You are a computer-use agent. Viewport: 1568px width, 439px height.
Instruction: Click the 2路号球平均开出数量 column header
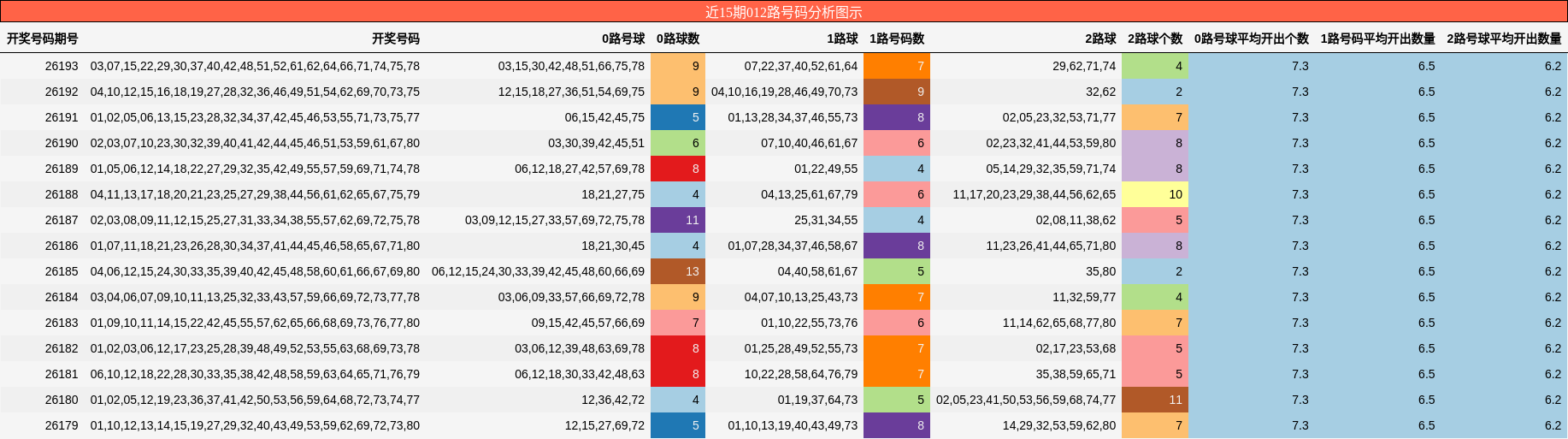pos(1505,39)
